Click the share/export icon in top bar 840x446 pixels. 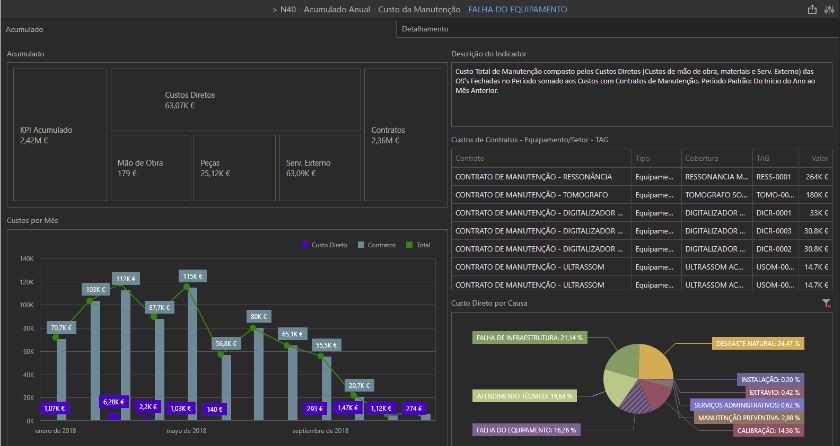[x=812, y=9]
